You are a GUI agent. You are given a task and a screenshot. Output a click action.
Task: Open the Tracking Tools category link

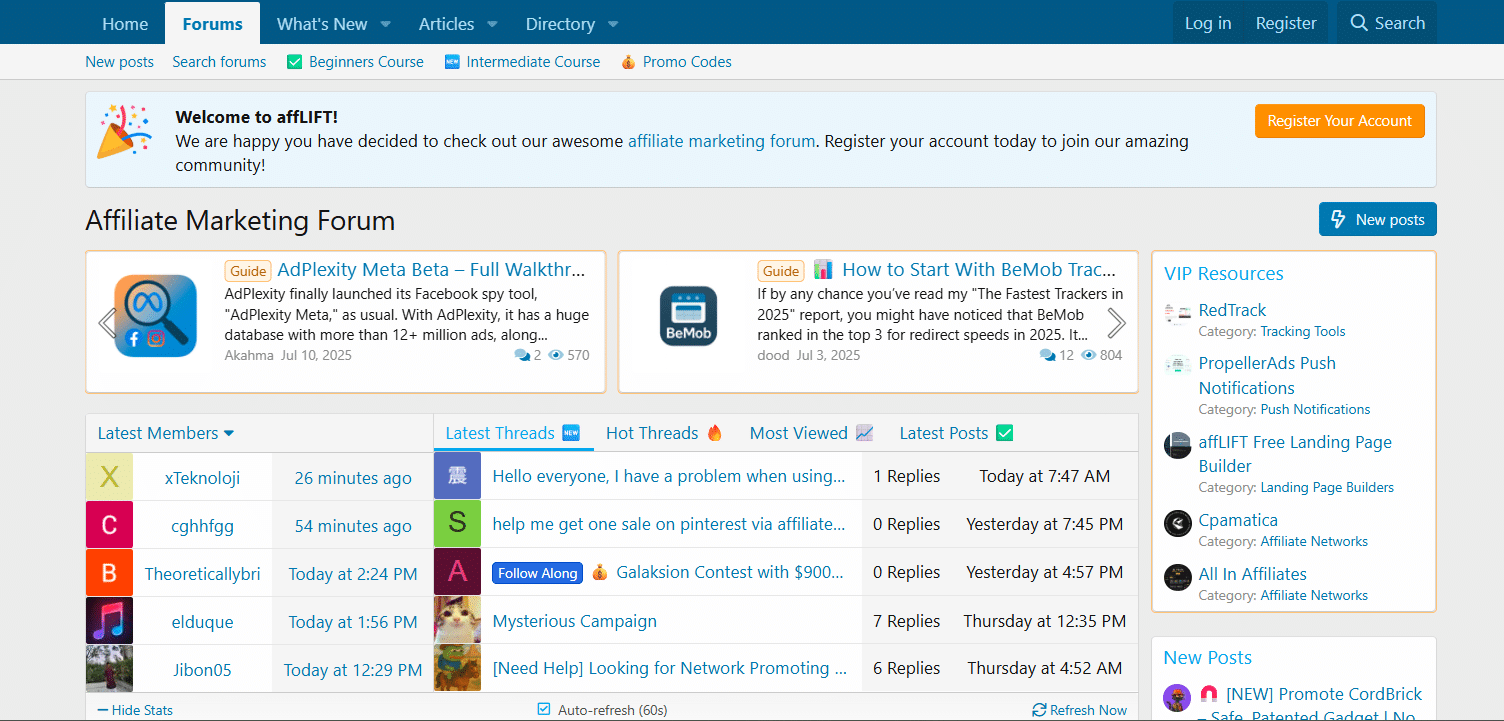[x=1303, y=331]
